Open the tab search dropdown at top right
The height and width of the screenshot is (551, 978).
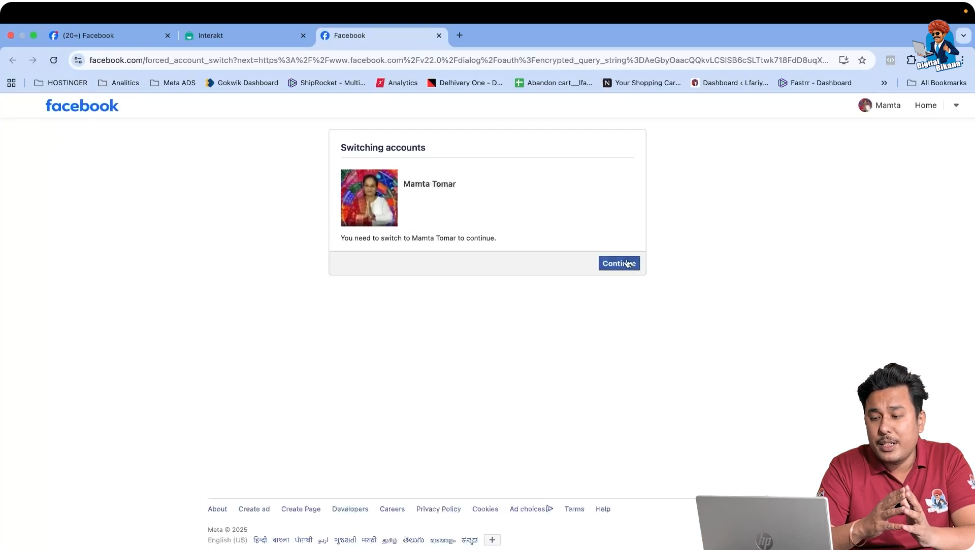tap(964, 36)
